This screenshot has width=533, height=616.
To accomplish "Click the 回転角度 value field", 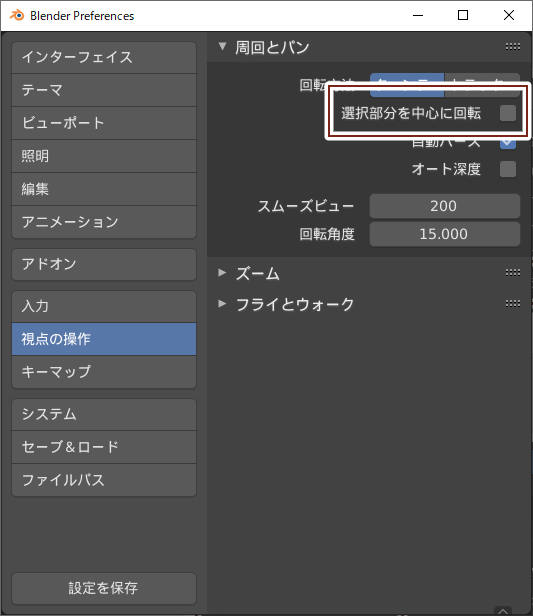I will pos(445,234).
